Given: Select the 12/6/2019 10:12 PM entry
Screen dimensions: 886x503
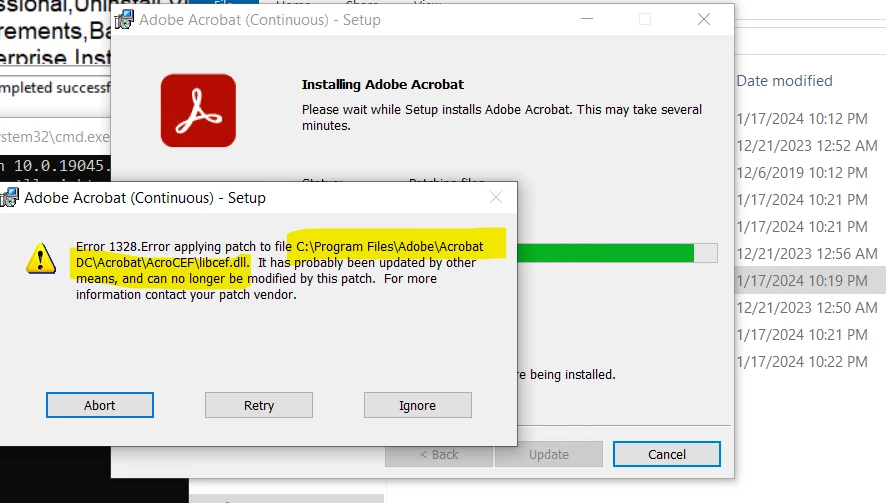Looking at the screenshot, I should tap(802, 173).
